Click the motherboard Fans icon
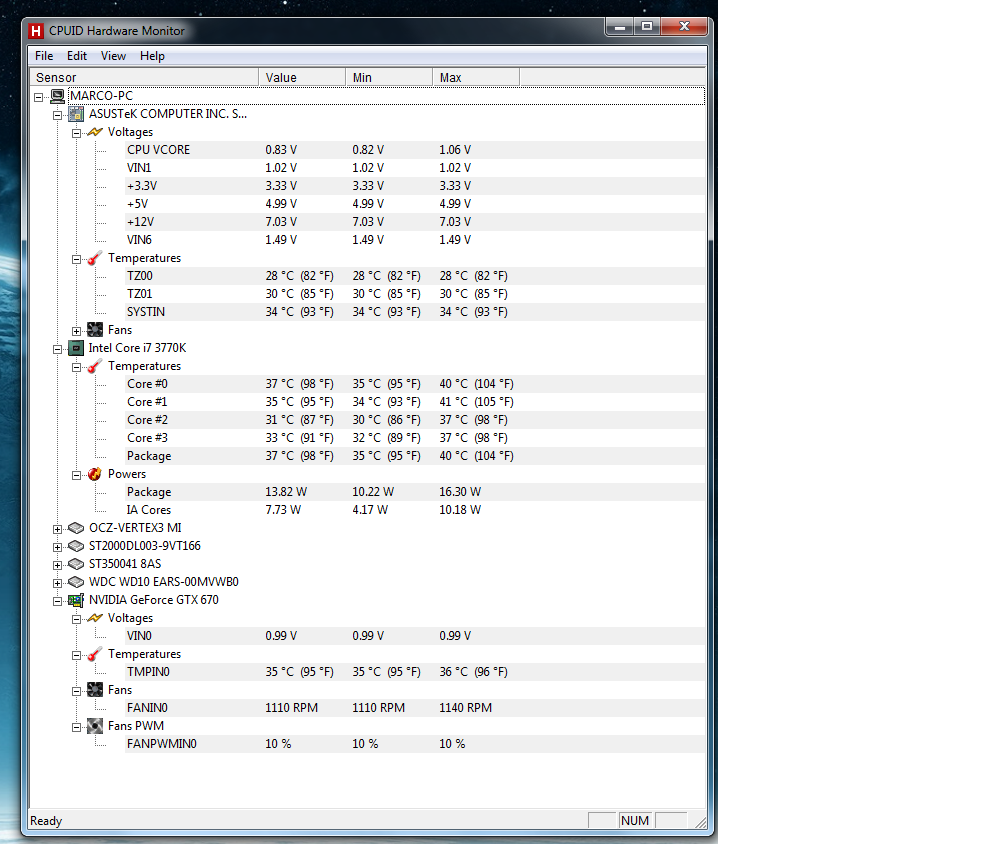 pyautogui.click(x=95, y=330)
